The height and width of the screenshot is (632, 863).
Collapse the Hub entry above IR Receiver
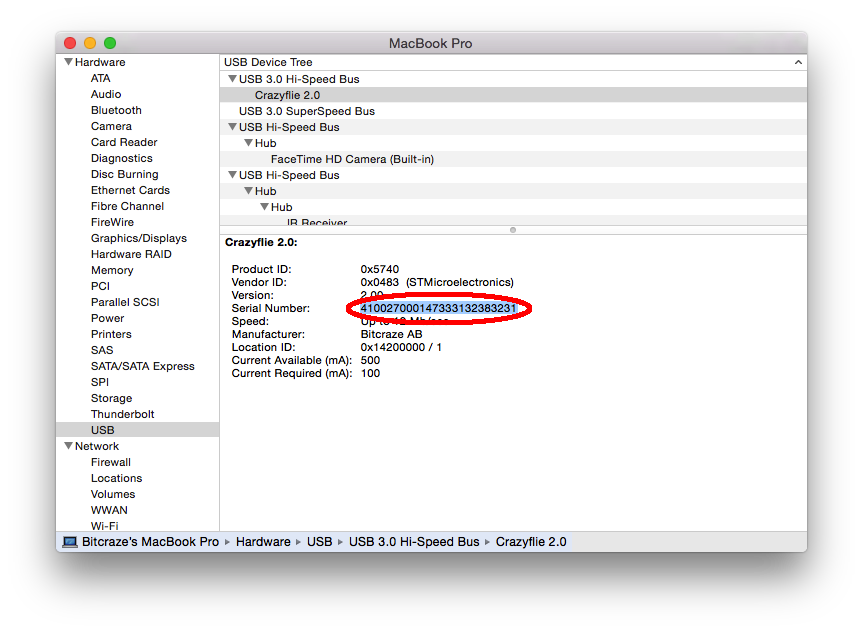(264, 207)
